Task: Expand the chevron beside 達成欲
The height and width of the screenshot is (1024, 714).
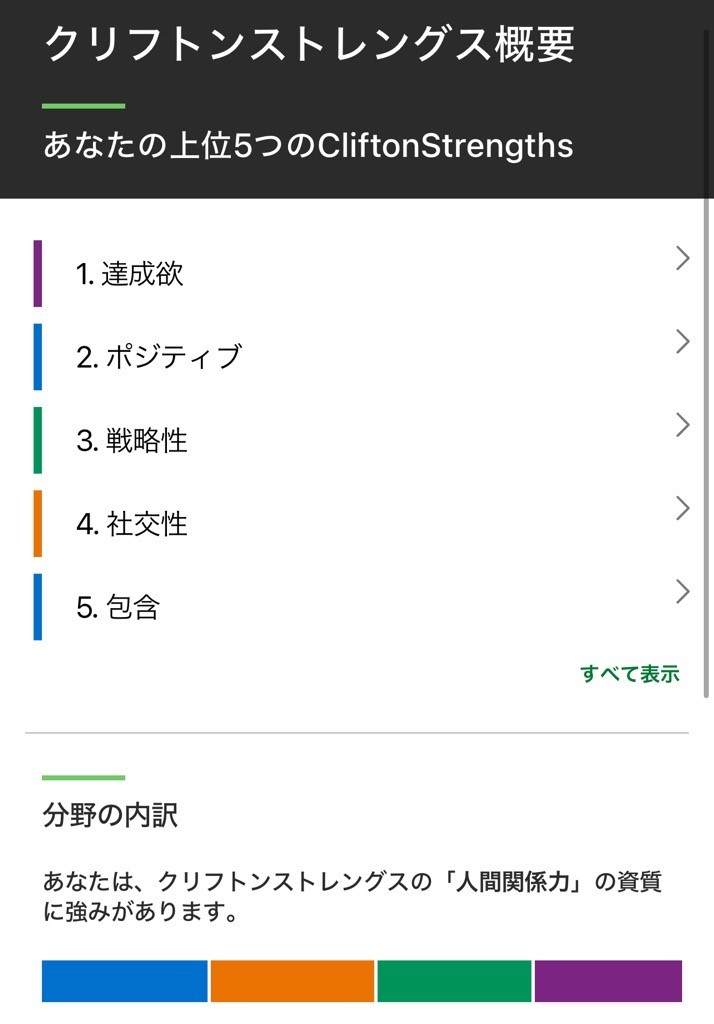Action: (x=682, y=259)
